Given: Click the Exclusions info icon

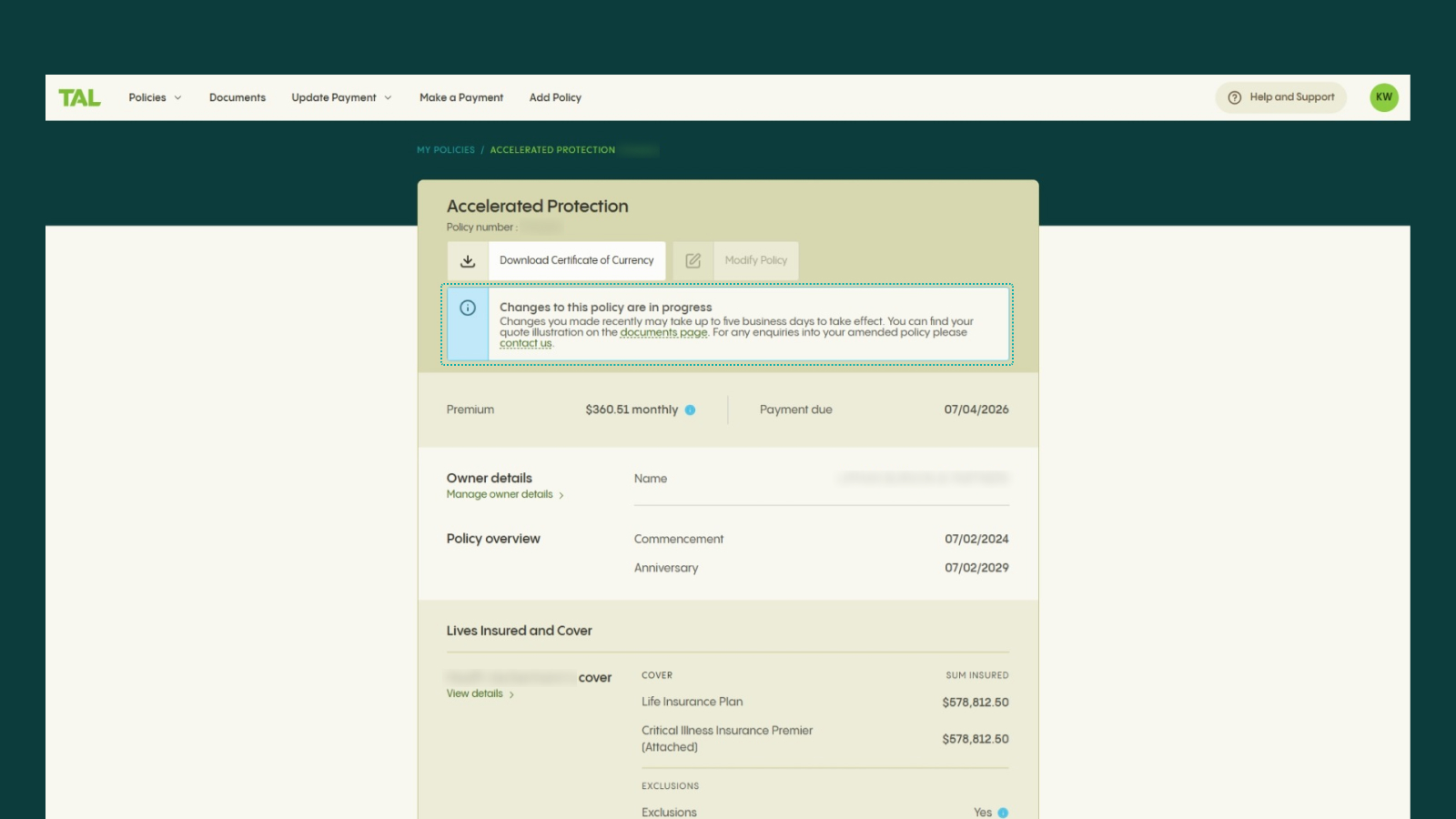Looking at the screenshot, I should 1003,813.
